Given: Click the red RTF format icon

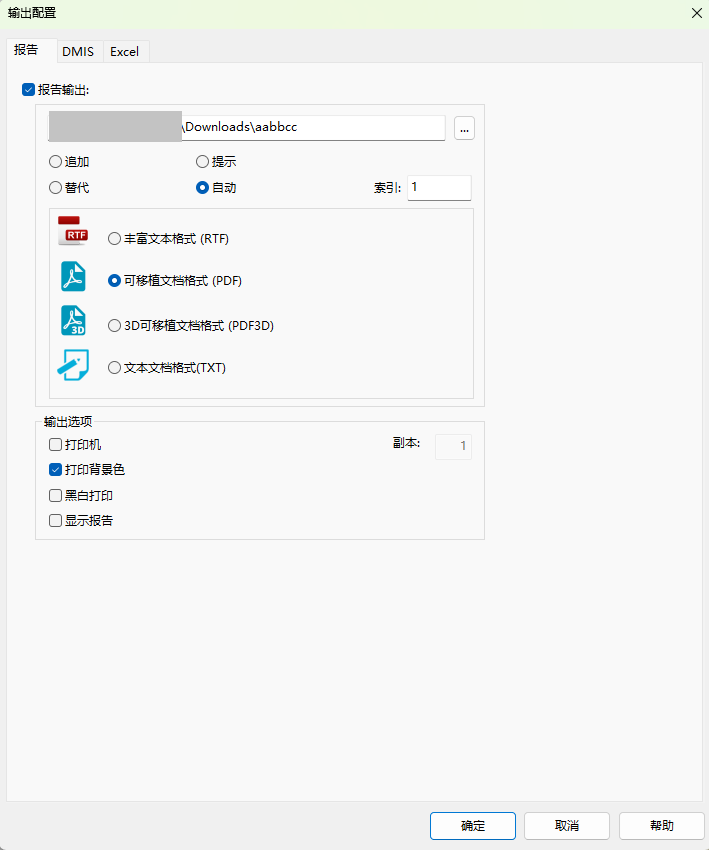Looking at the screenshot, I should [x=73, y=231].
